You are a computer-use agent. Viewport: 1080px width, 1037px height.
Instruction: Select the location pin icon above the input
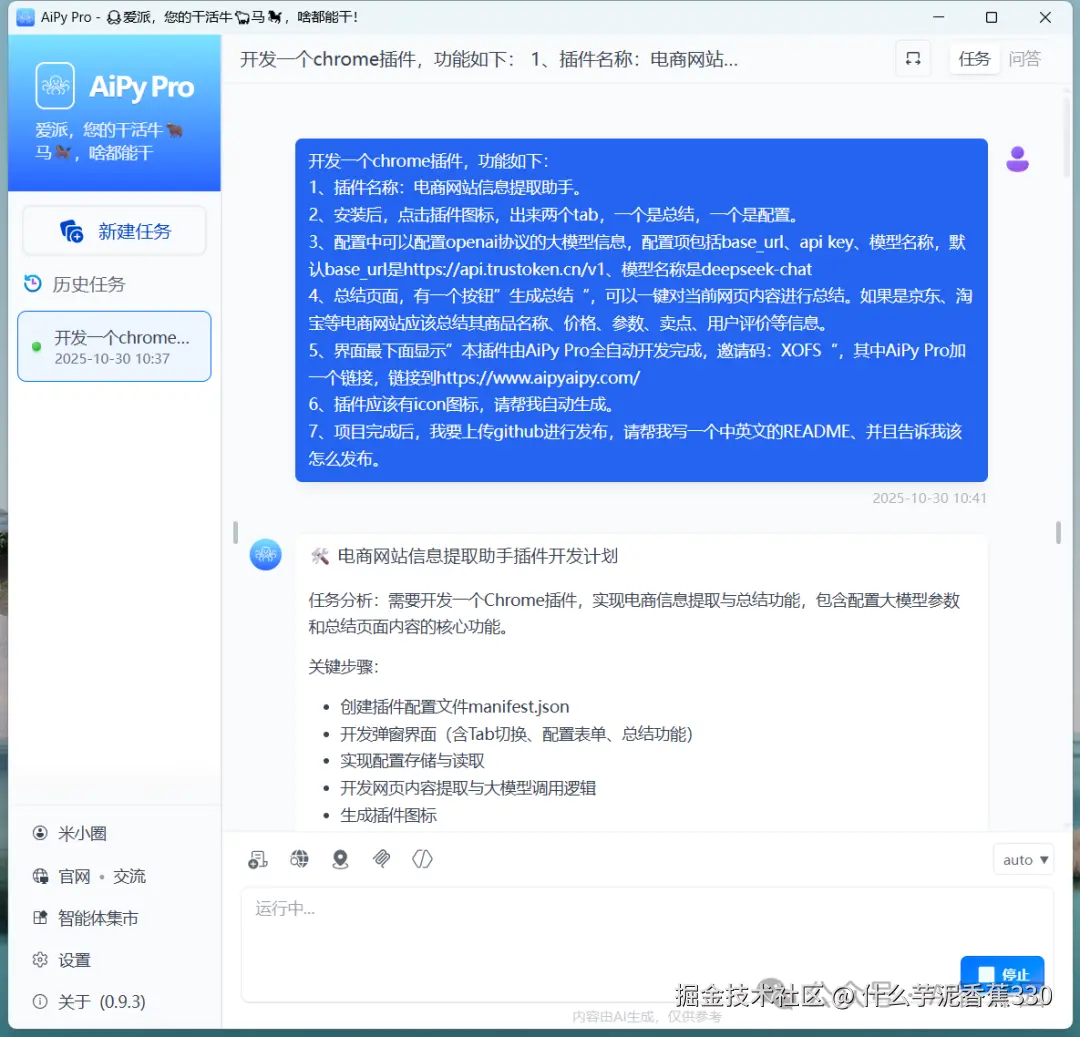pos(340,859)
